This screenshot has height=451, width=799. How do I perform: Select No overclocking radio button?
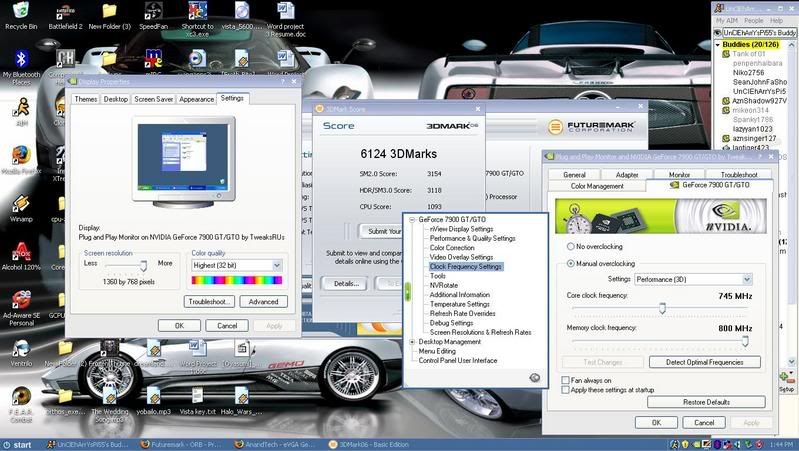(x=571, y=246)
